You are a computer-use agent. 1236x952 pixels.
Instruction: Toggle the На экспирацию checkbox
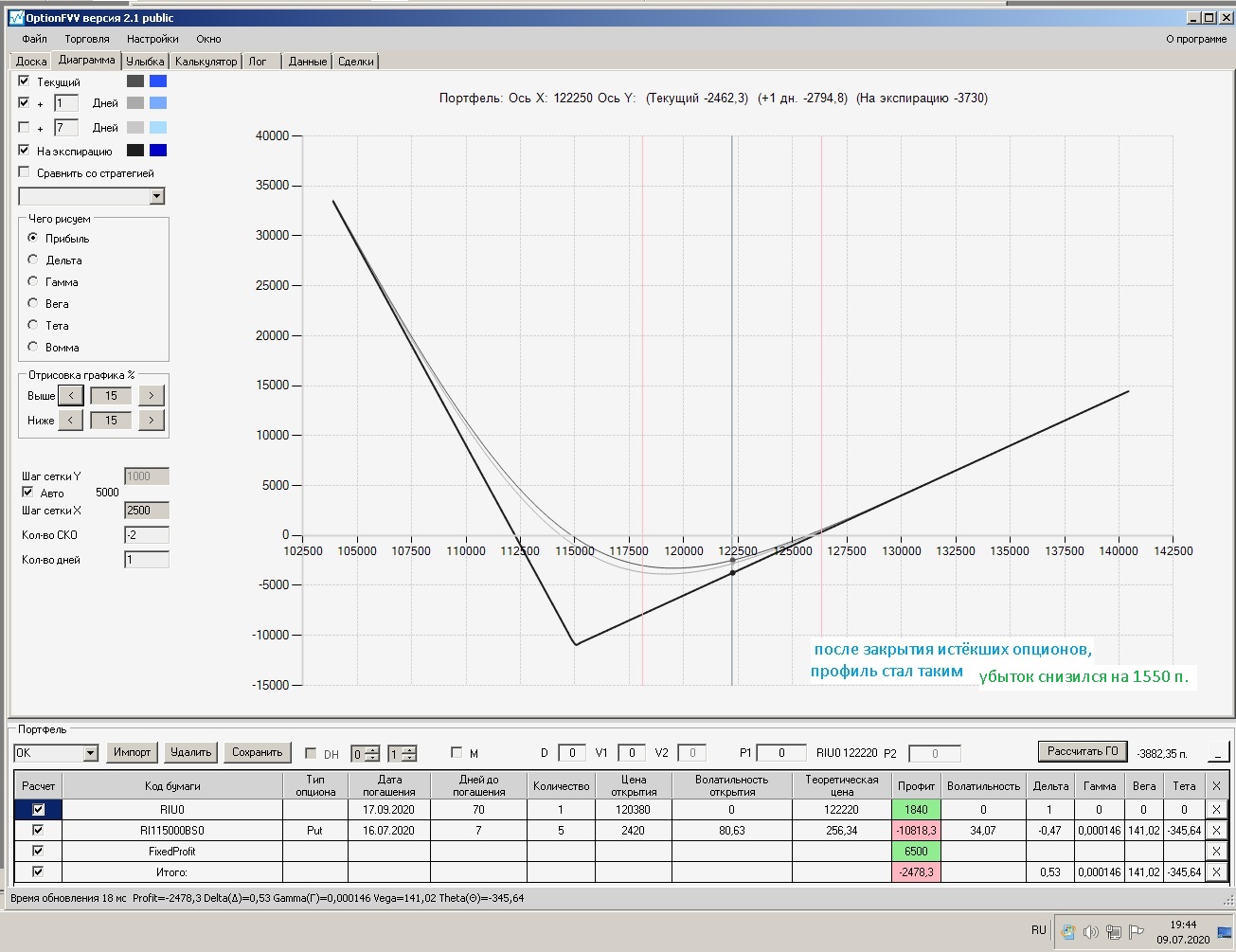point(25,151)
